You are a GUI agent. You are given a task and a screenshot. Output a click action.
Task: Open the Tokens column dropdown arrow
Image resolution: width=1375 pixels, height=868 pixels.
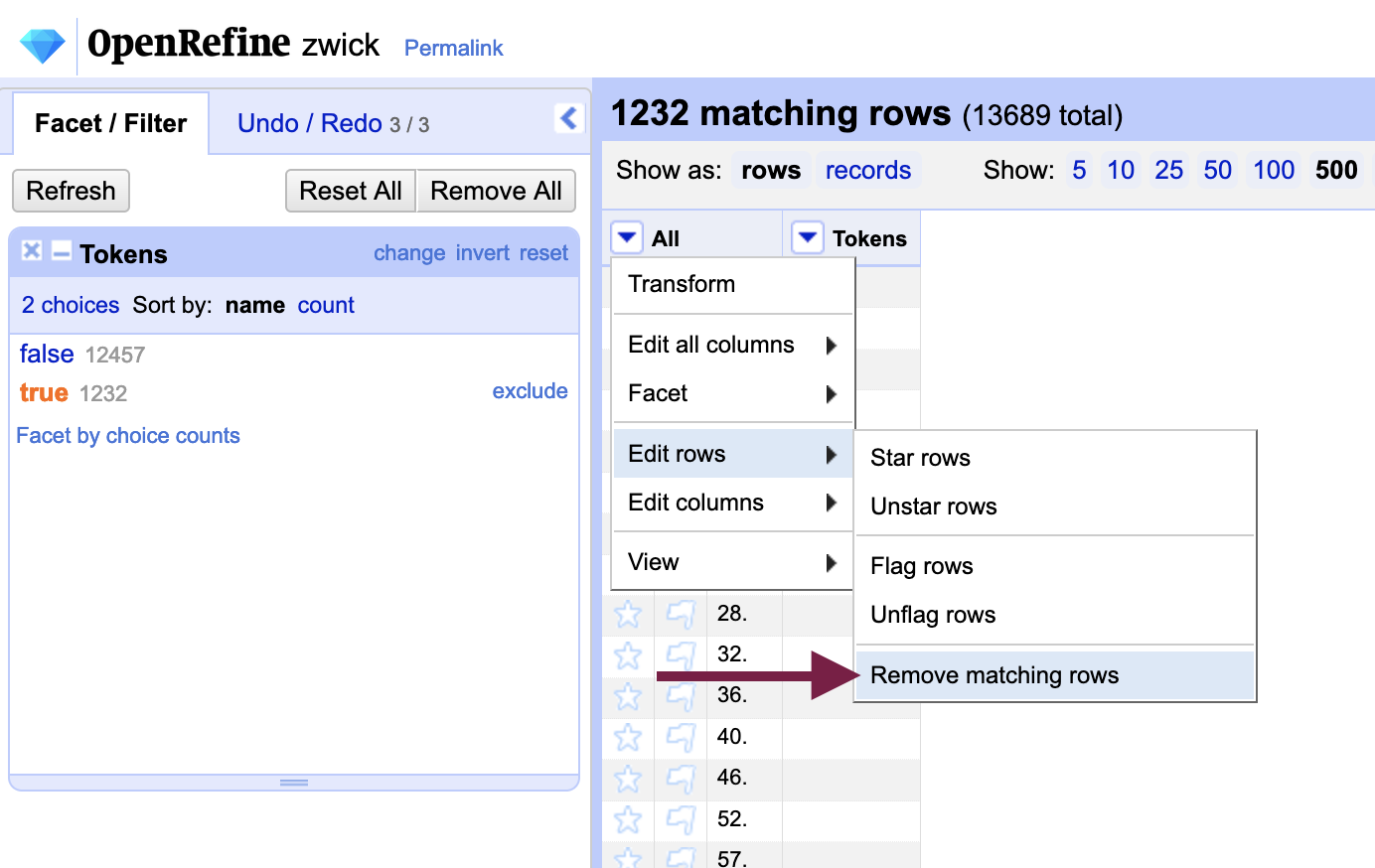coord(808,237)
